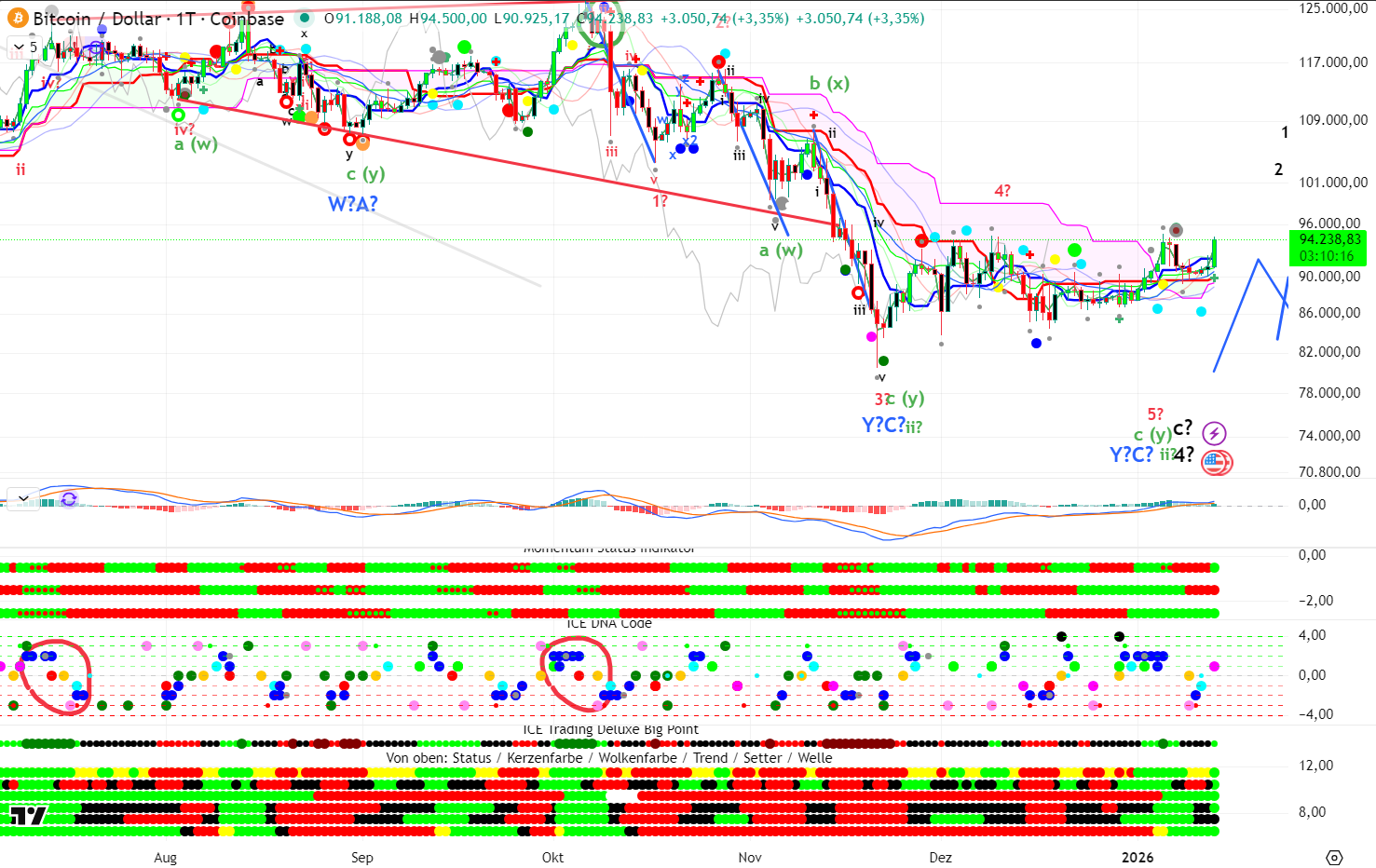
Task: Click the TradingView logo in the bottom-left corner
Action: [28, 817]
